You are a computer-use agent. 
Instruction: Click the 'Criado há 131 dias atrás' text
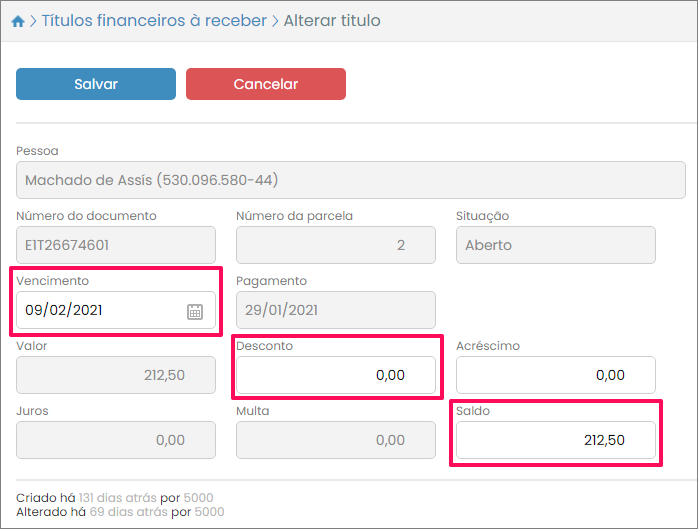coord(115,497)
